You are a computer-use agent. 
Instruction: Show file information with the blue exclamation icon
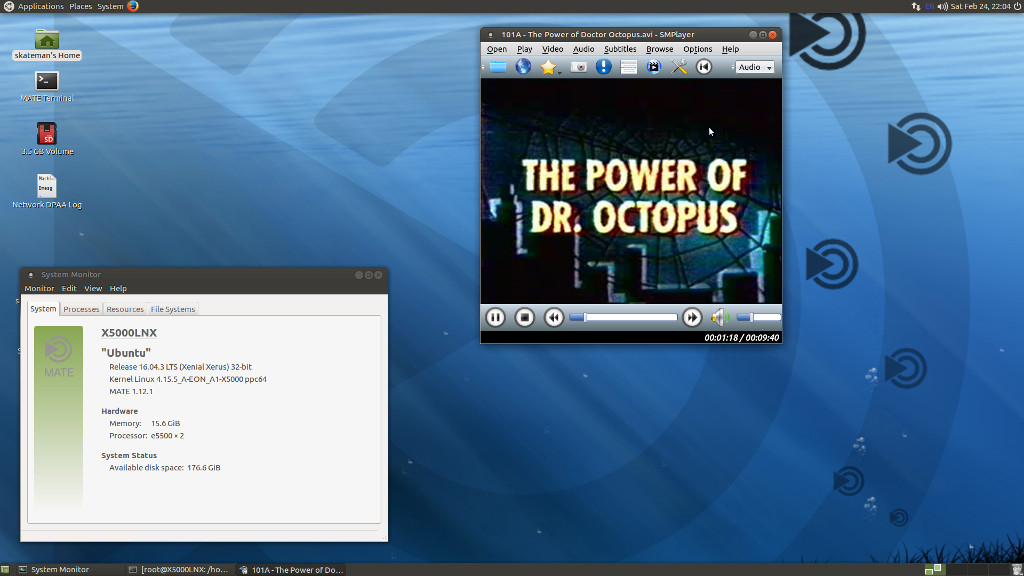(x=603, y=67)
